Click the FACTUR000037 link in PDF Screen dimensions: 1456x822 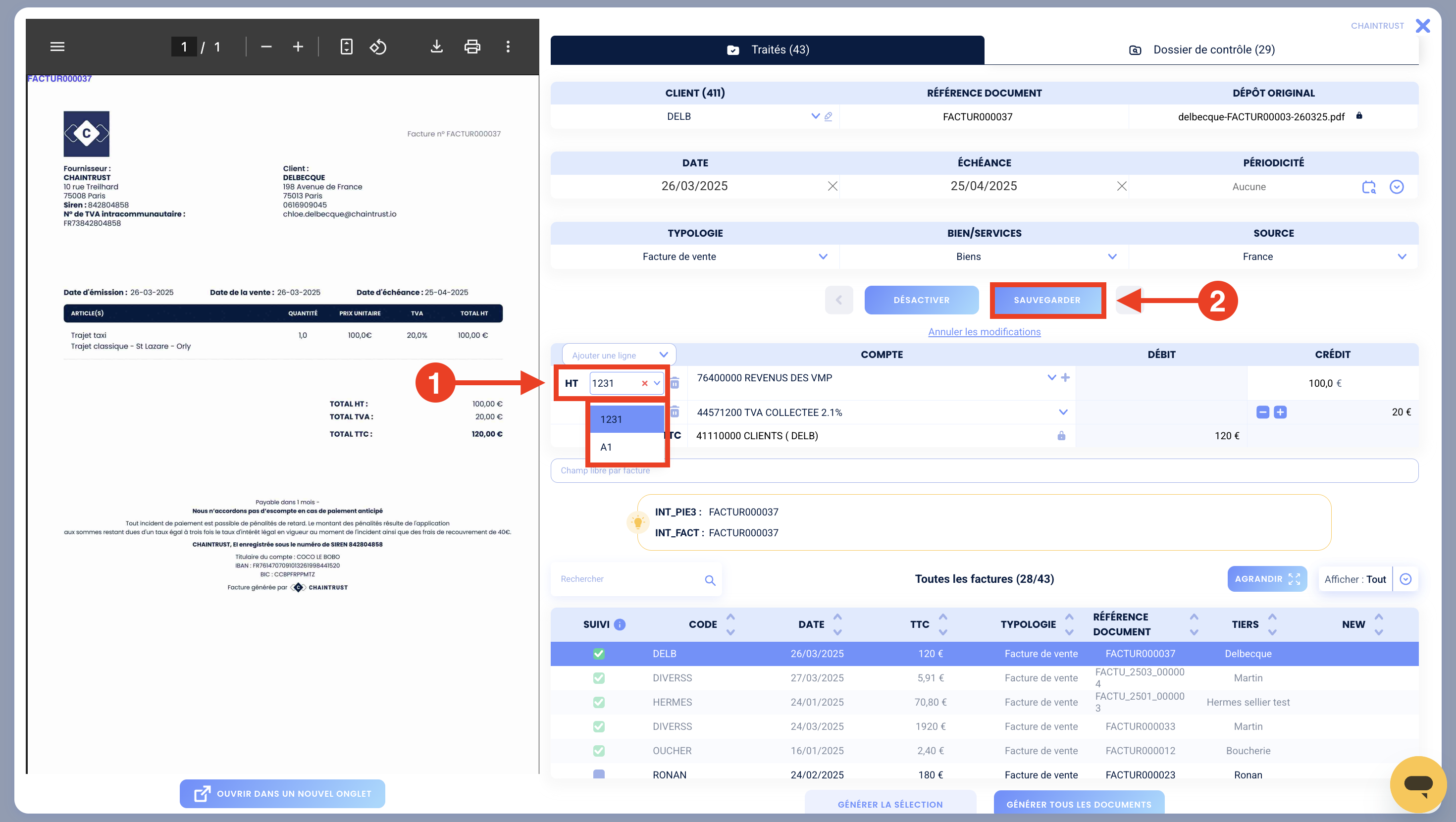coord(59,79)
